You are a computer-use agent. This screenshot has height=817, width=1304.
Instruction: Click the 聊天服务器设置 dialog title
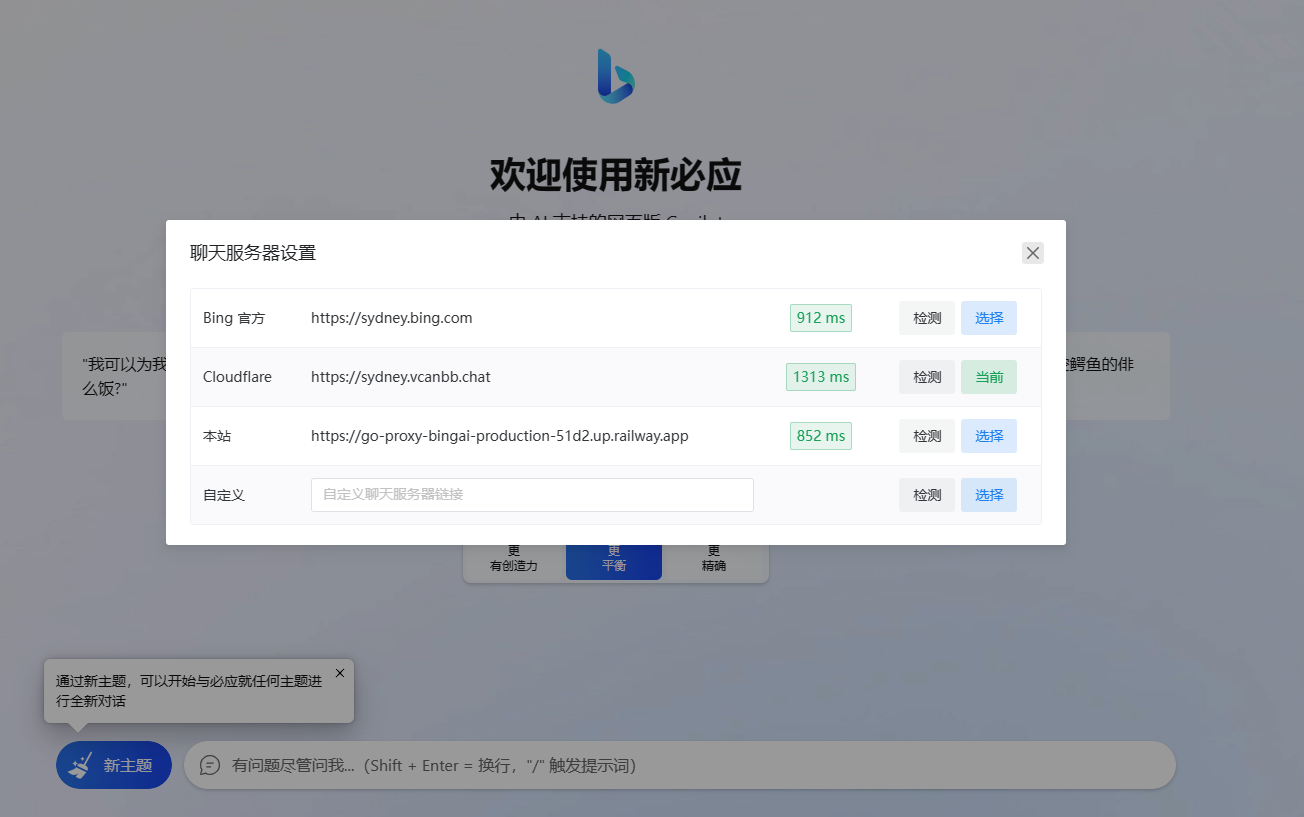tap(253, 253)
